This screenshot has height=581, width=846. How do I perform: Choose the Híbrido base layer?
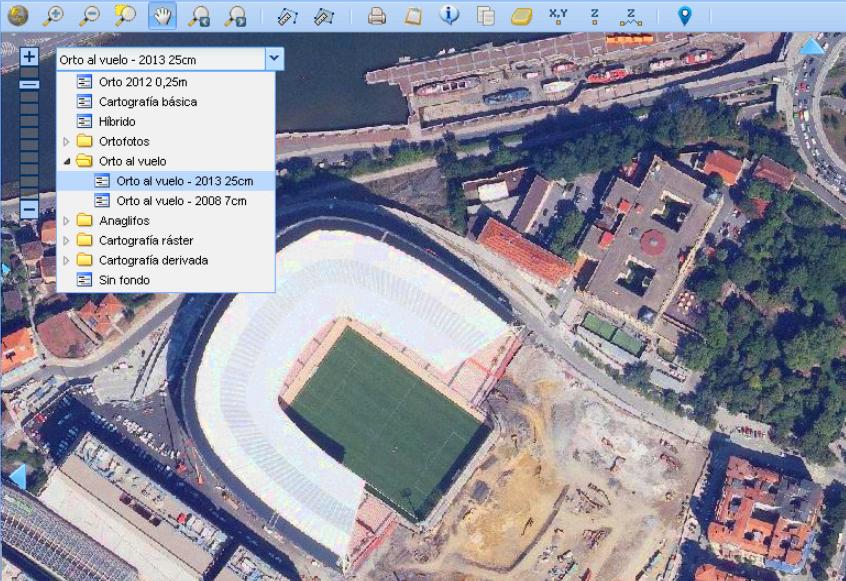[x=117, y=122]
